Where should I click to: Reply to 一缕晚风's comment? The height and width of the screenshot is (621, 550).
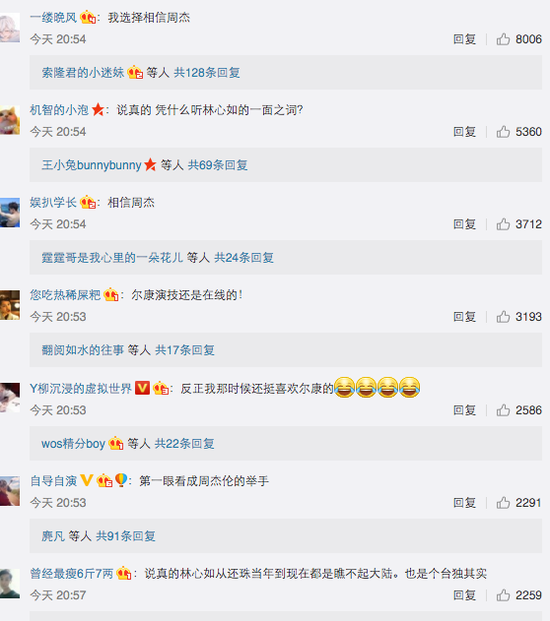pos(464,39)
